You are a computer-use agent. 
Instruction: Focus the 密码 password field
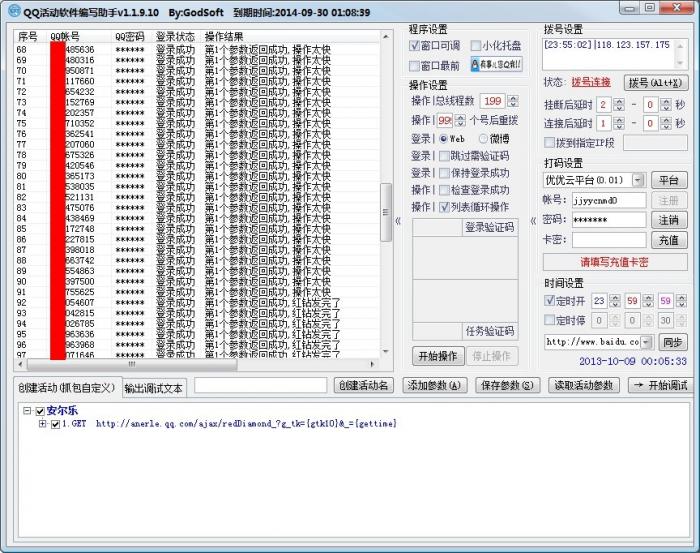coord(609,220)
